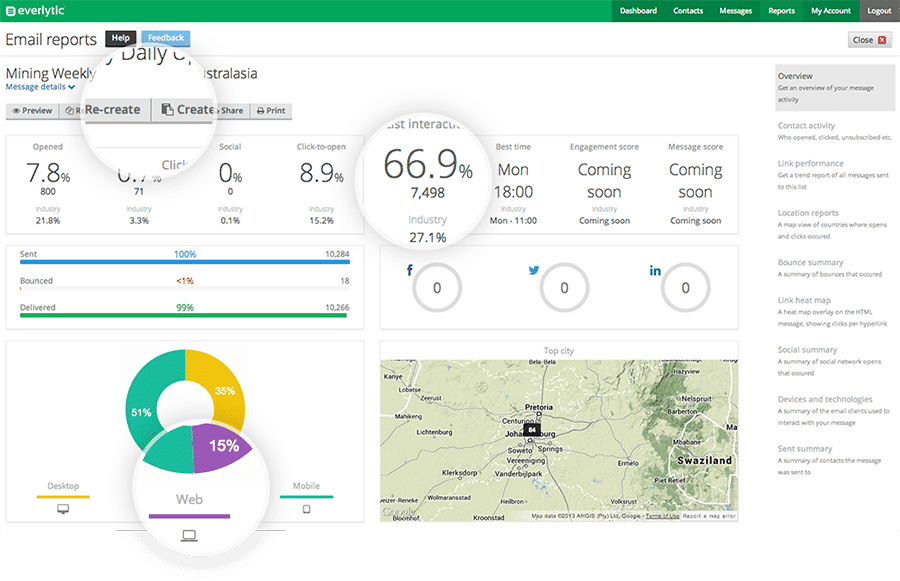This screenshot has width=900, height=581.
Task: Open the Twitter social stats circle
Action: [x=563, y=287]
